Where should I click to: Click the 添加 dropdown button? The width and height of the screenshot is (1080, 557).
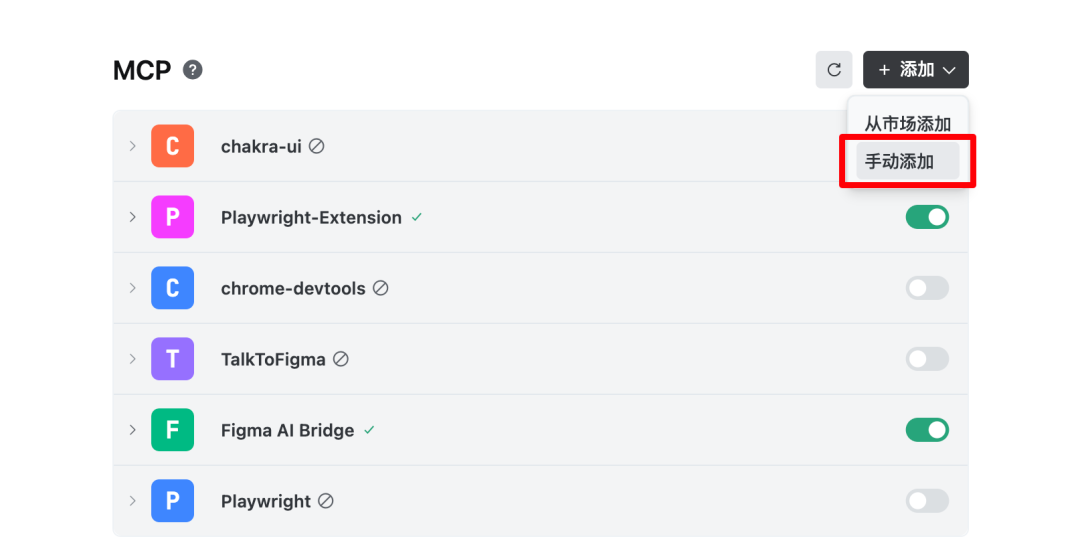(x=915, y=70)
